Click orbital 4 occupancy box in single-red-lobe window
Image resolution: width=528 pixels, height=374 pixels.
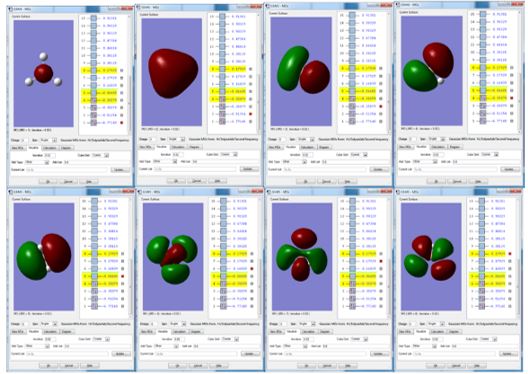click(222, 99)
